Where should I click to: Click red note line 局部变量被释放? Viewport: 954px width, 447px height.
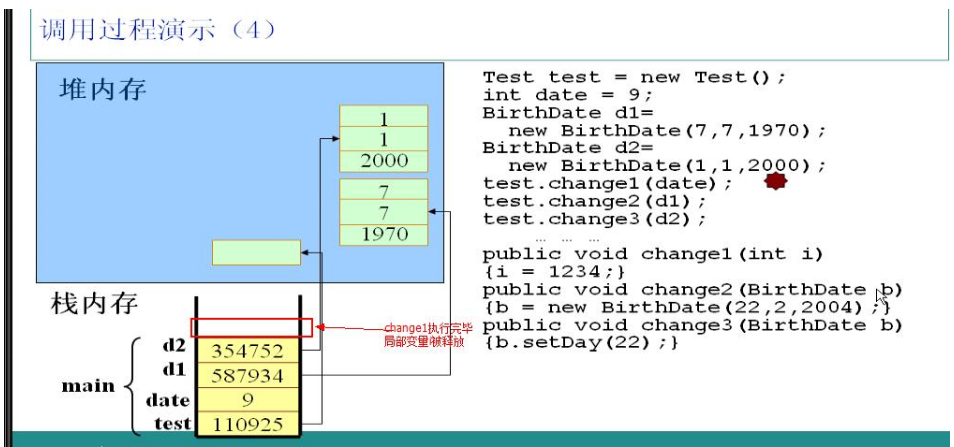pos(424,342)
